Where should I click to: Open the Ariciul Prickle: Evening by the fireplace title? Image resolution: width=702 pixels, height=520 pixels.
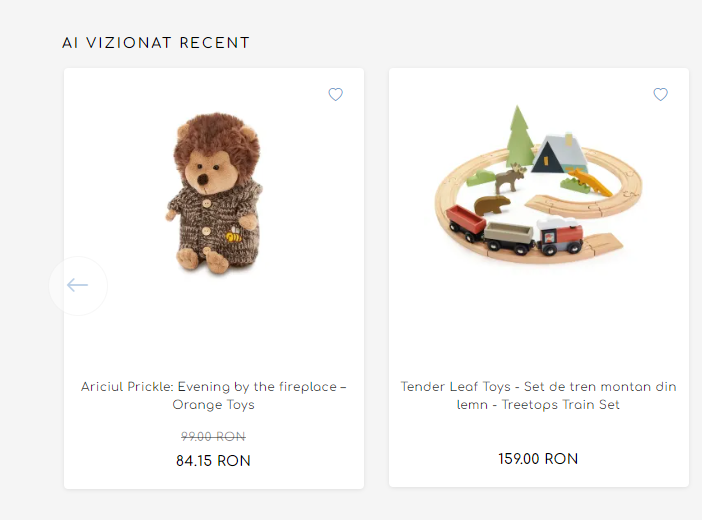point(214,396)
